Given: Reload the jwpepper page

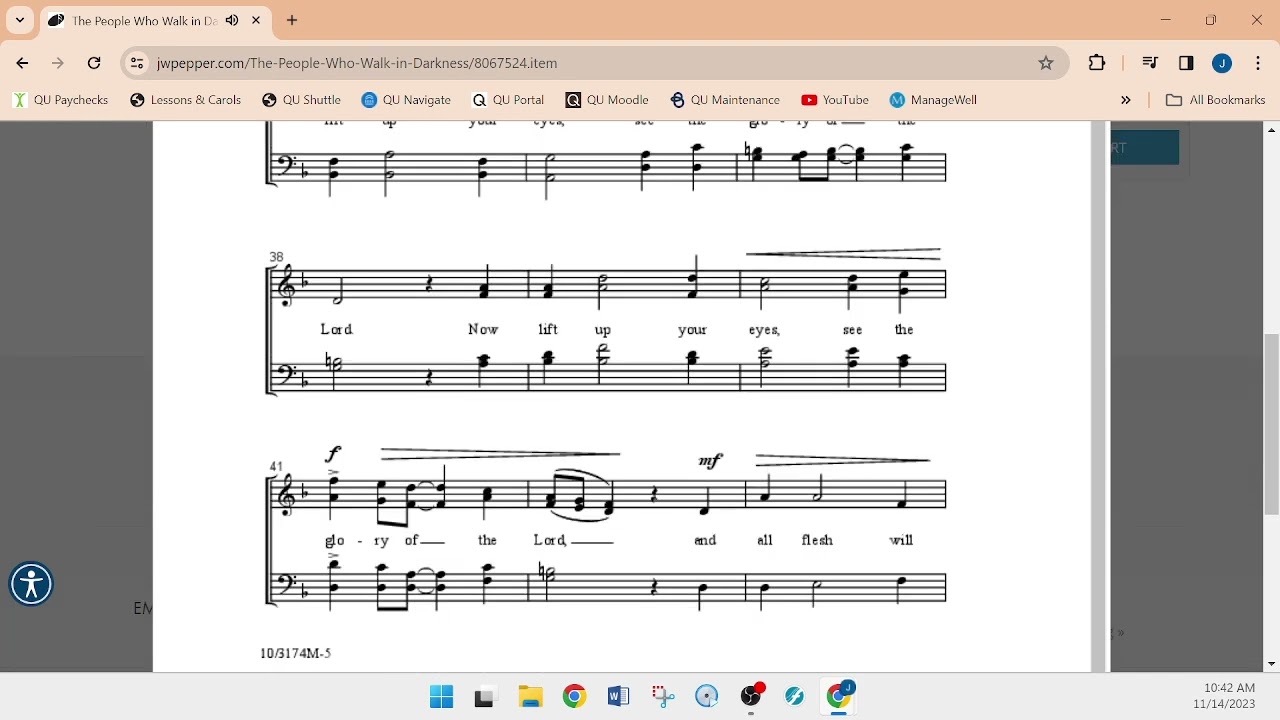Looking at the screenshot, I should click(94, 63).
